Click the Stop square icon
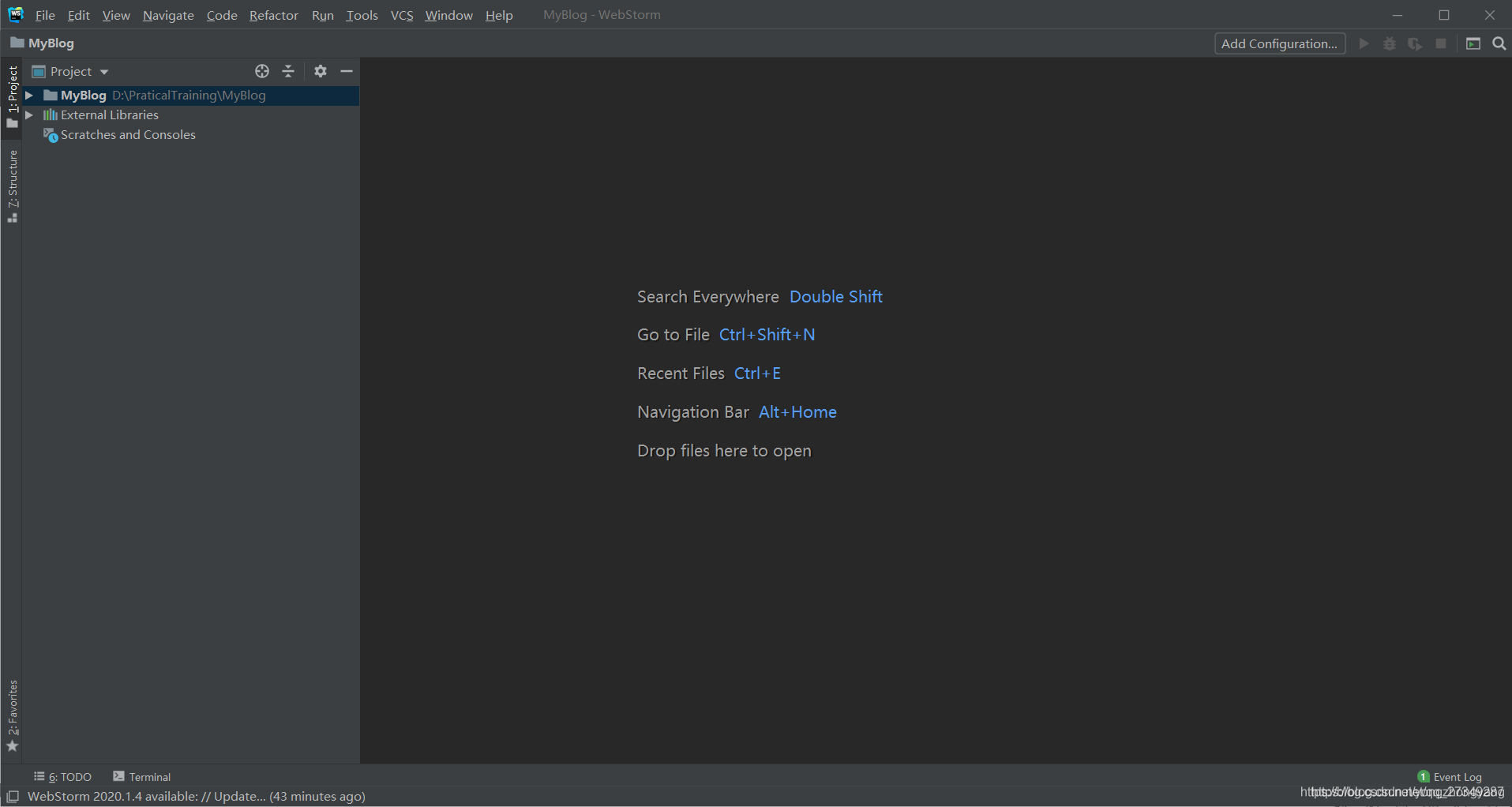 pos(1441,43)
